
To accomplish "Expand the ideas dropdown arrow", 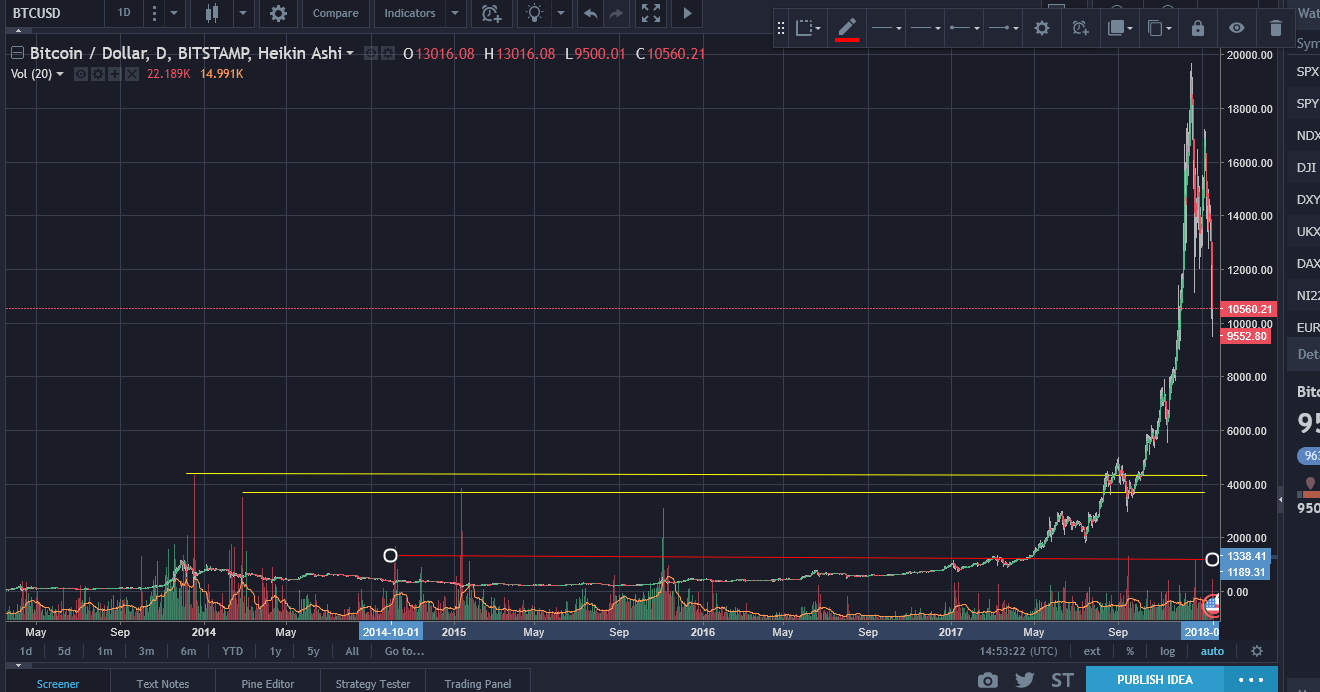I will (x=561, y=13).
